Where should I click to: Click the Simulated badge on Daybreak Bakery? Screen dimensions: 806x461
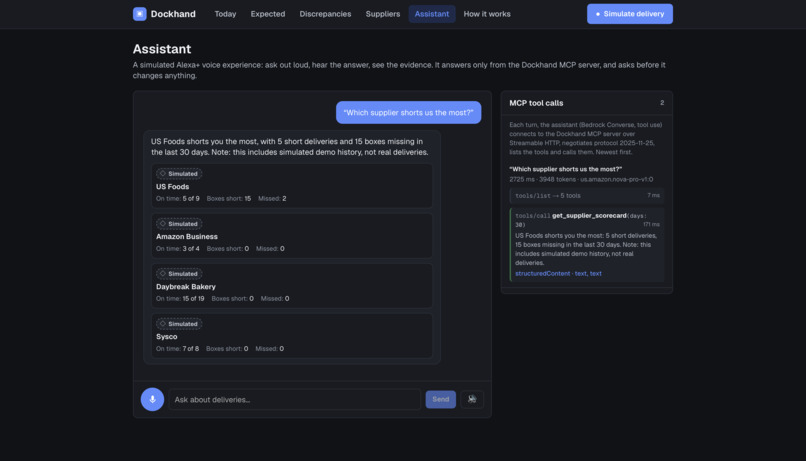(x=179, y=273)
